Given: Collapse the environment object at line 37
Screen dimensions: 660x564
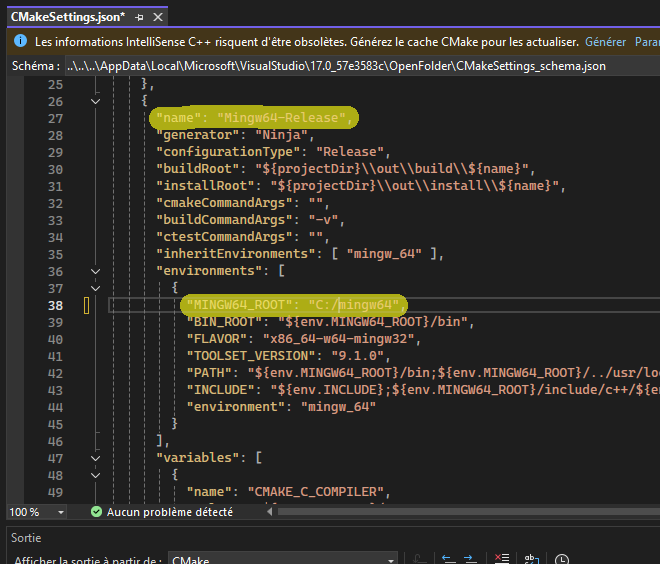Looking at the screenshot, I should coord(95,288).
